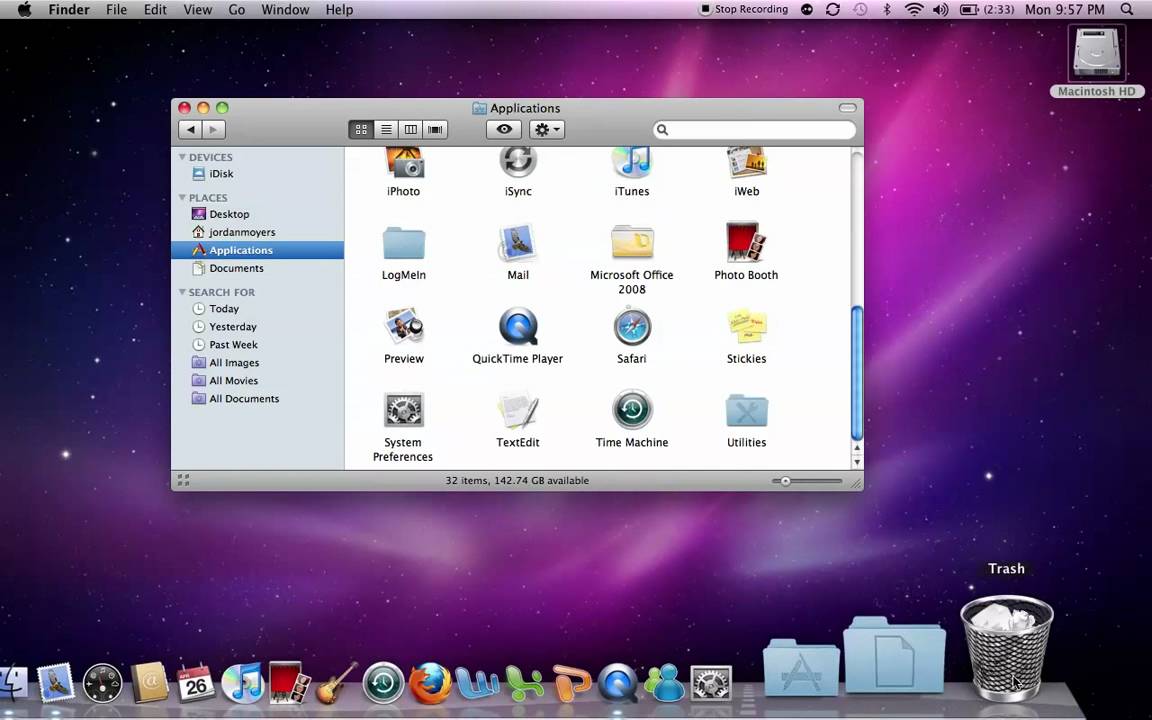The image size is (1152, 720).
Task: Select the Stickies application icon
Action: click(746, 327)
